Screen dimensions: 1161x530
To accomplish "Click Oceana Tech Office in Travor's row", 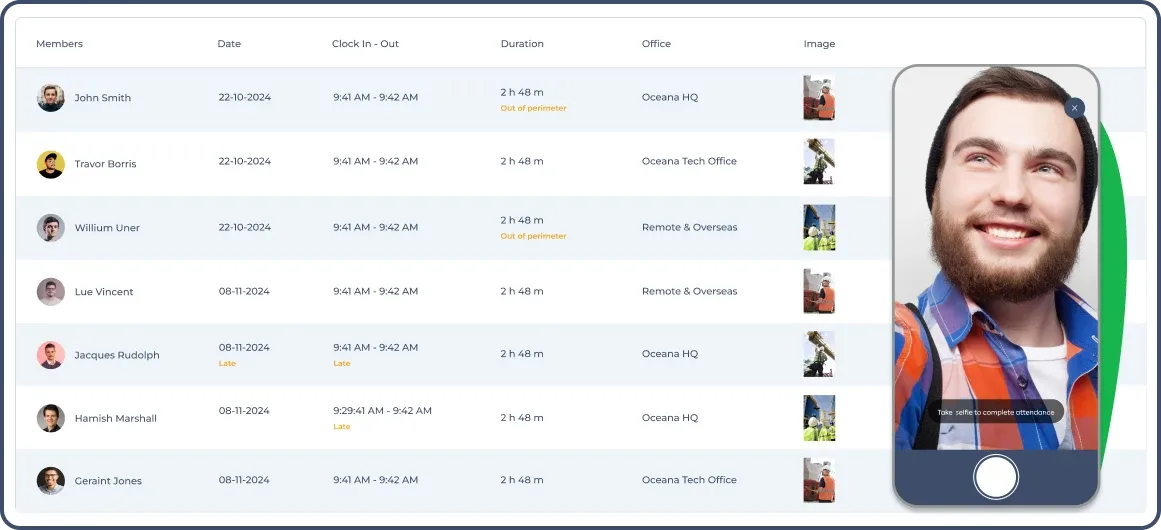I will click(x=689, y=161).
